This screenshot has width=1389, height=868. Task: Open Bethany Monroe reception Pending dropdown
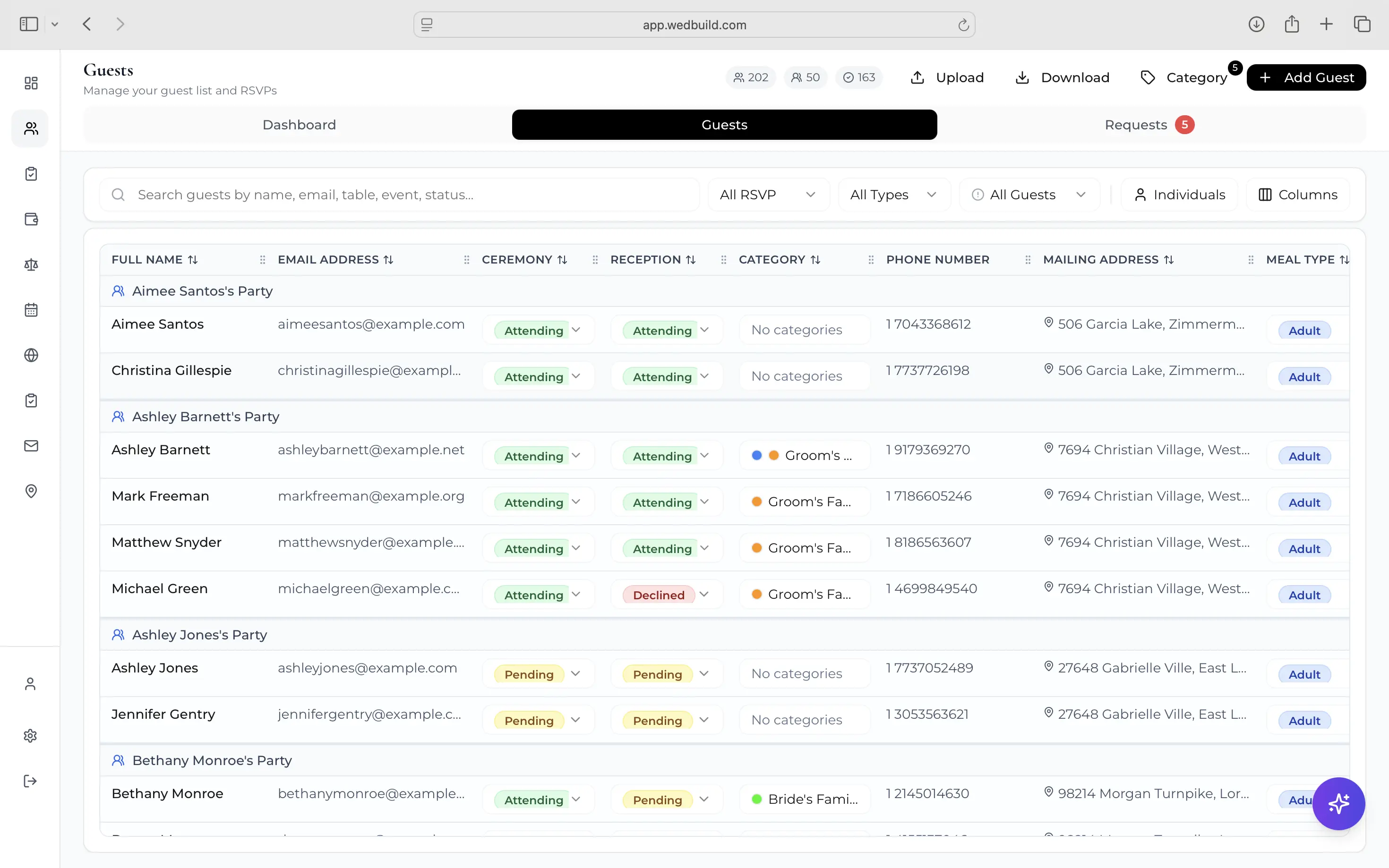[667, 800]
